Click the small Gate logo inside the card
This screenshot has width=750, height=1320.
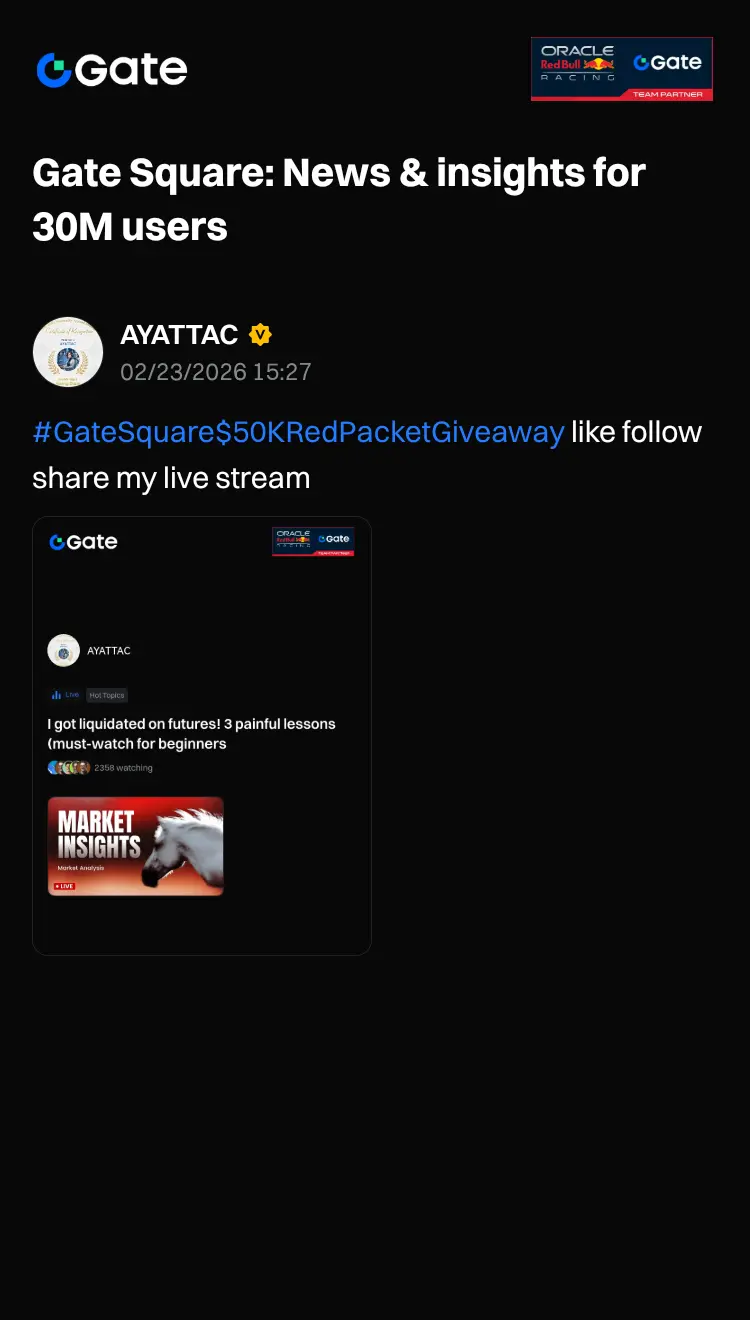[83, 542]
